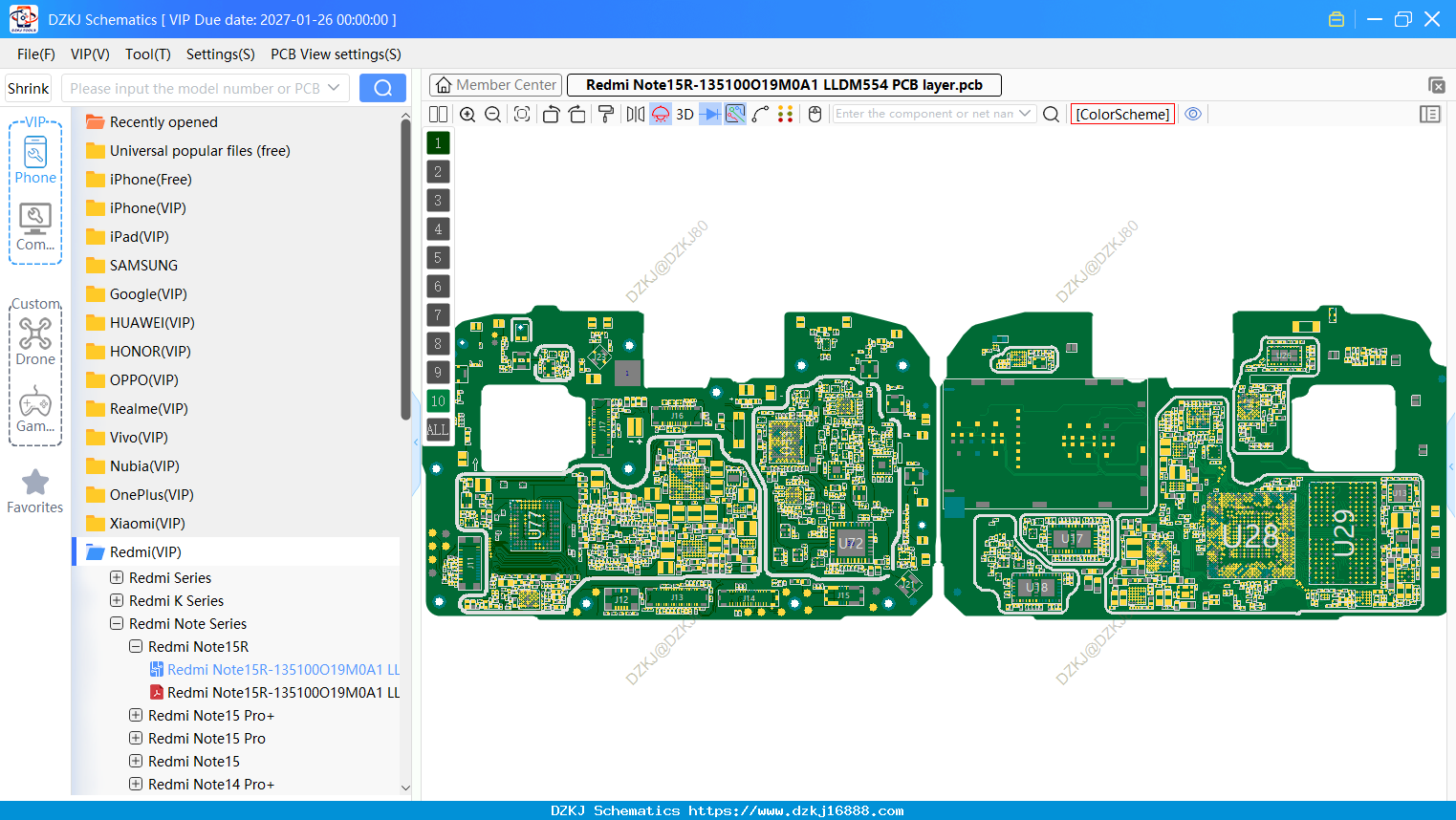This screenshot has width=1456, height=820.
Task: Expand the Redmi Note15 node
Action: [136, 761]
